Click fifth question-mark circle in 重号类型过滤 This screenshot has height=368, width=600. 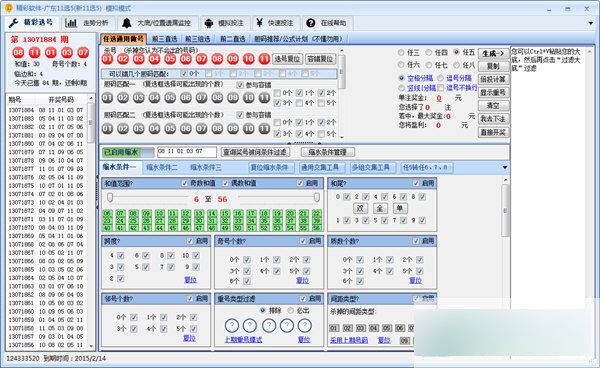pyautogui.click(x=305, y=326)
